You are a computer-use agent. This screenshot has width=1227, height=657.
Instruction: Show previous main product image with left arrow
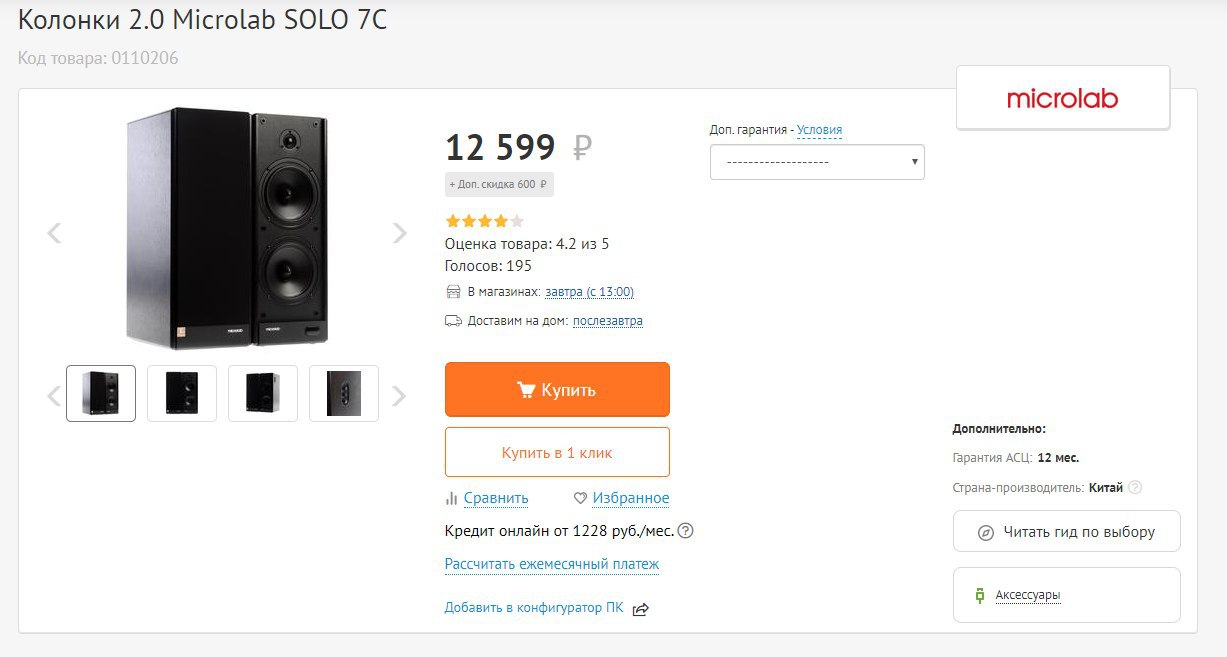pos(55,233)
